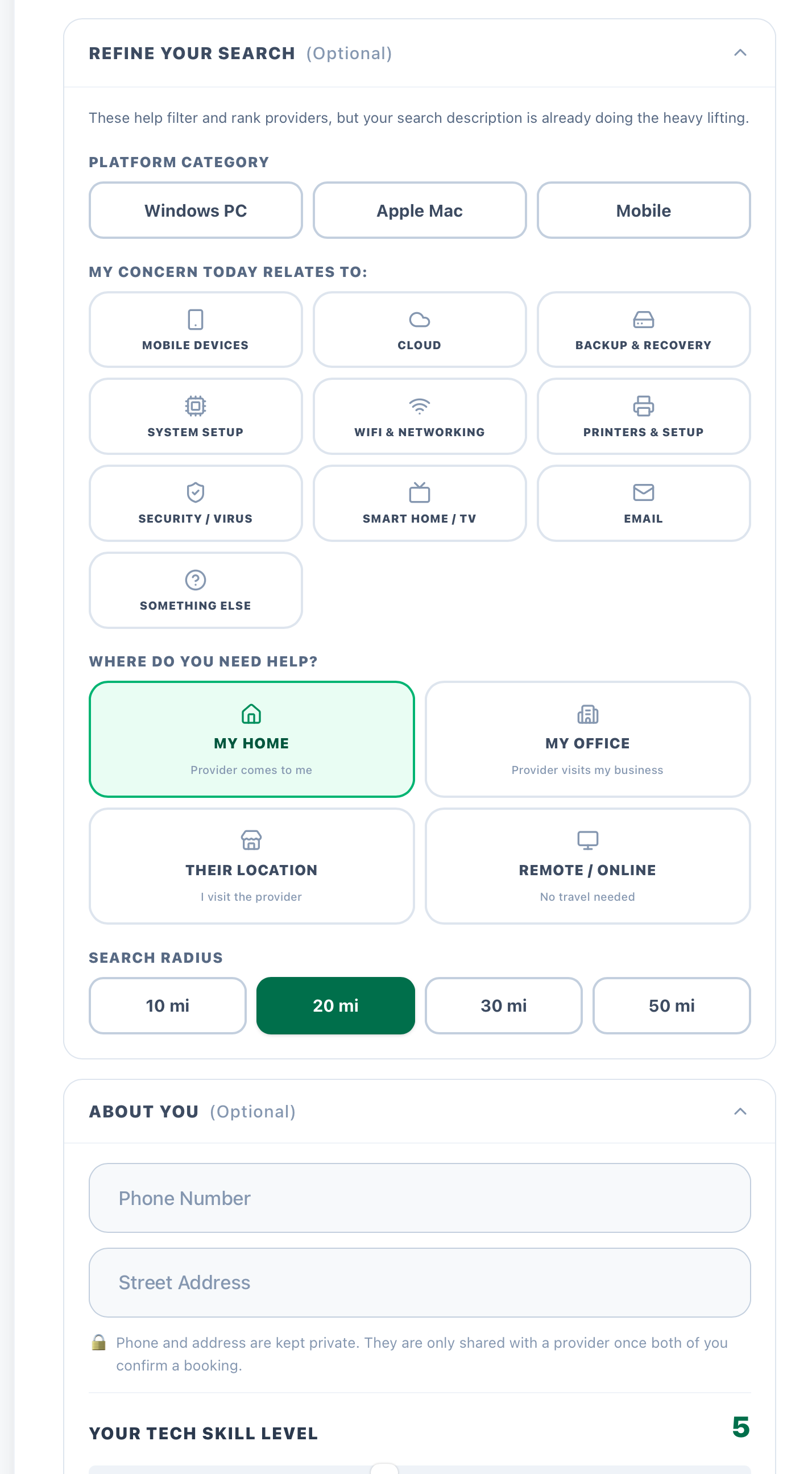Select Their Location visit option

pyautogui.click(x=251, y=865)
